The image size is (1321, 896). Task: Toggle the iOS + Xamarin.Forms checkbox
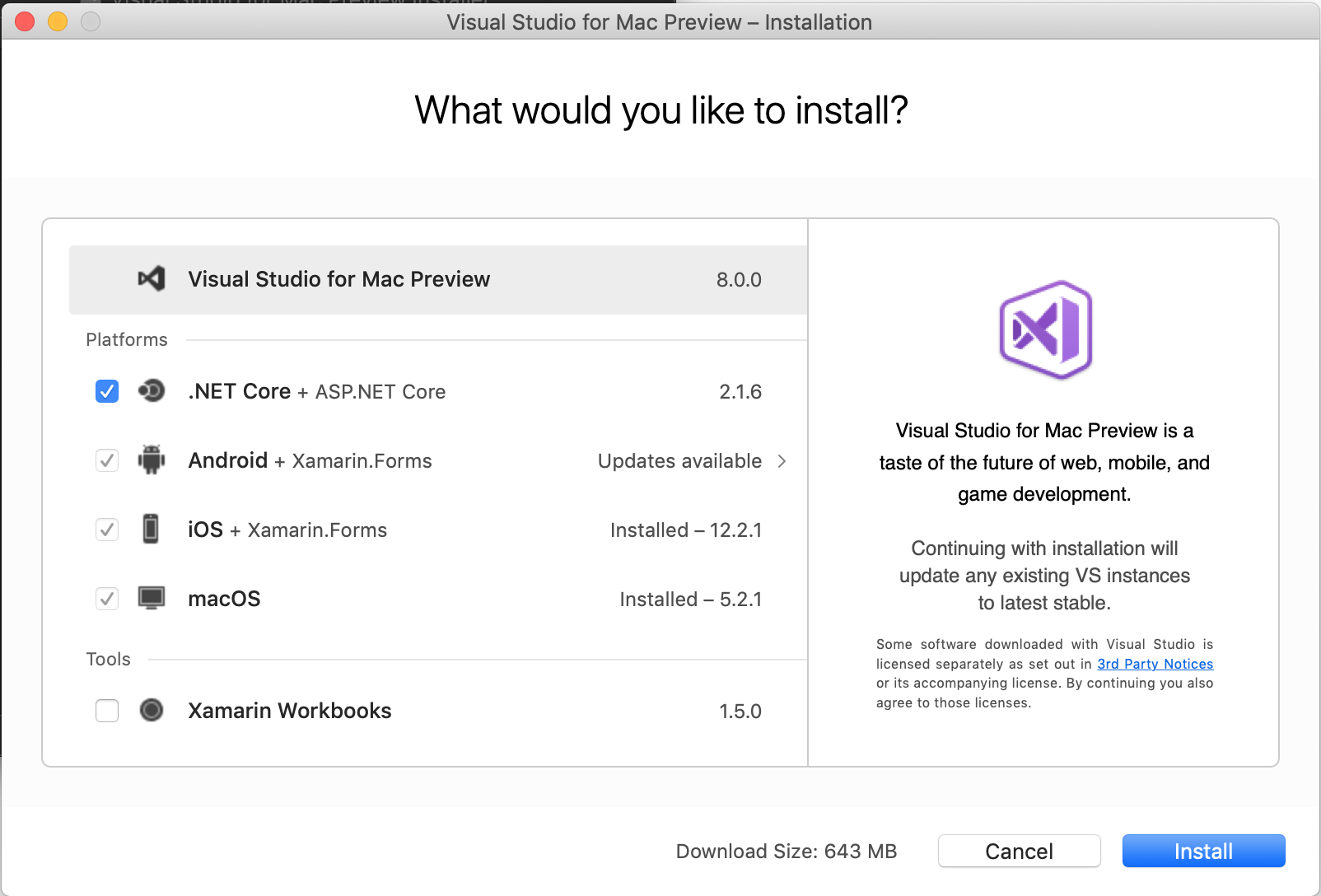point(107,530)
